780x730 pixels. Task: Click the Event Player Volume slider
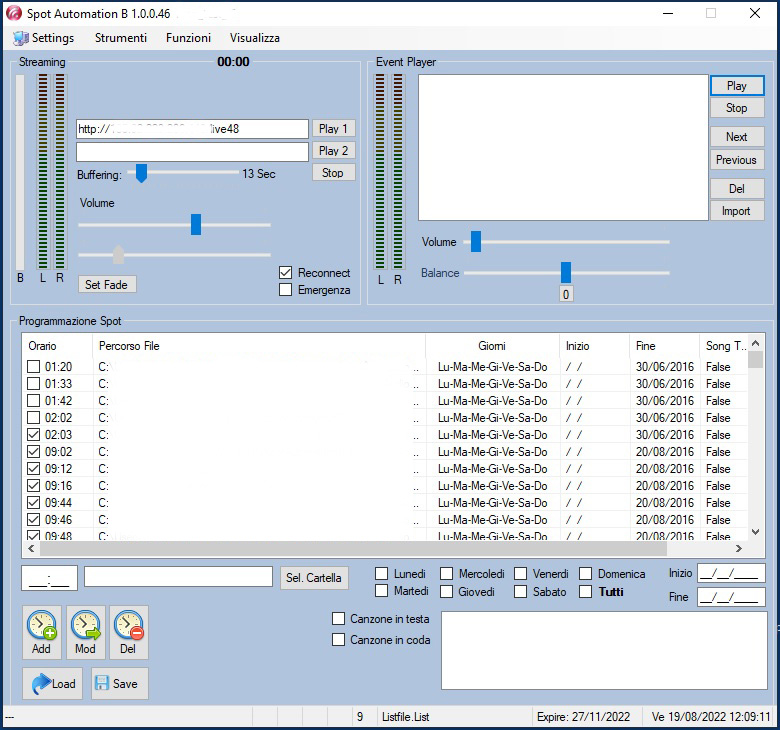click(x=476, y=241)
